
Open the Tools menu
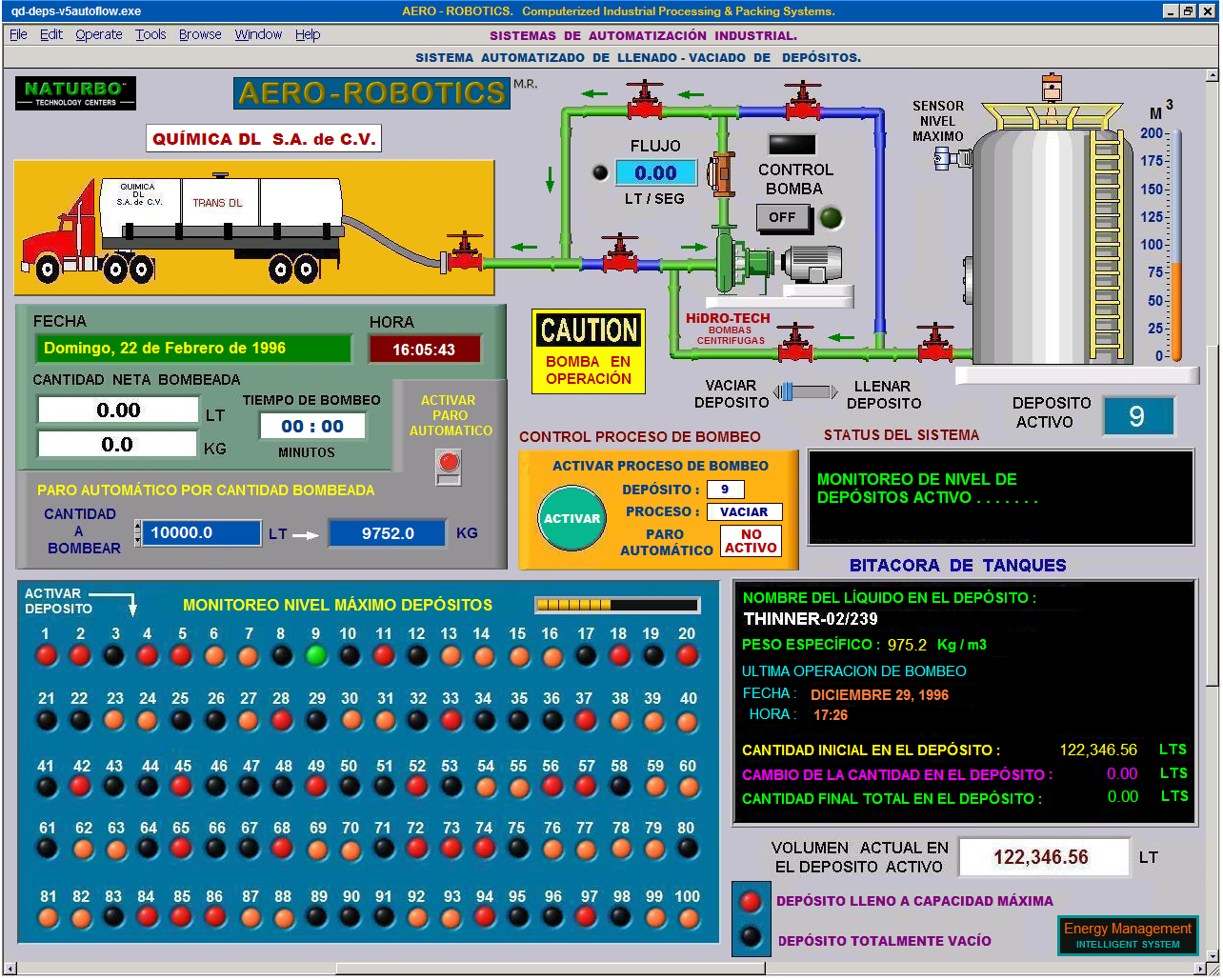pyautogui.click(x=150, y=34)
